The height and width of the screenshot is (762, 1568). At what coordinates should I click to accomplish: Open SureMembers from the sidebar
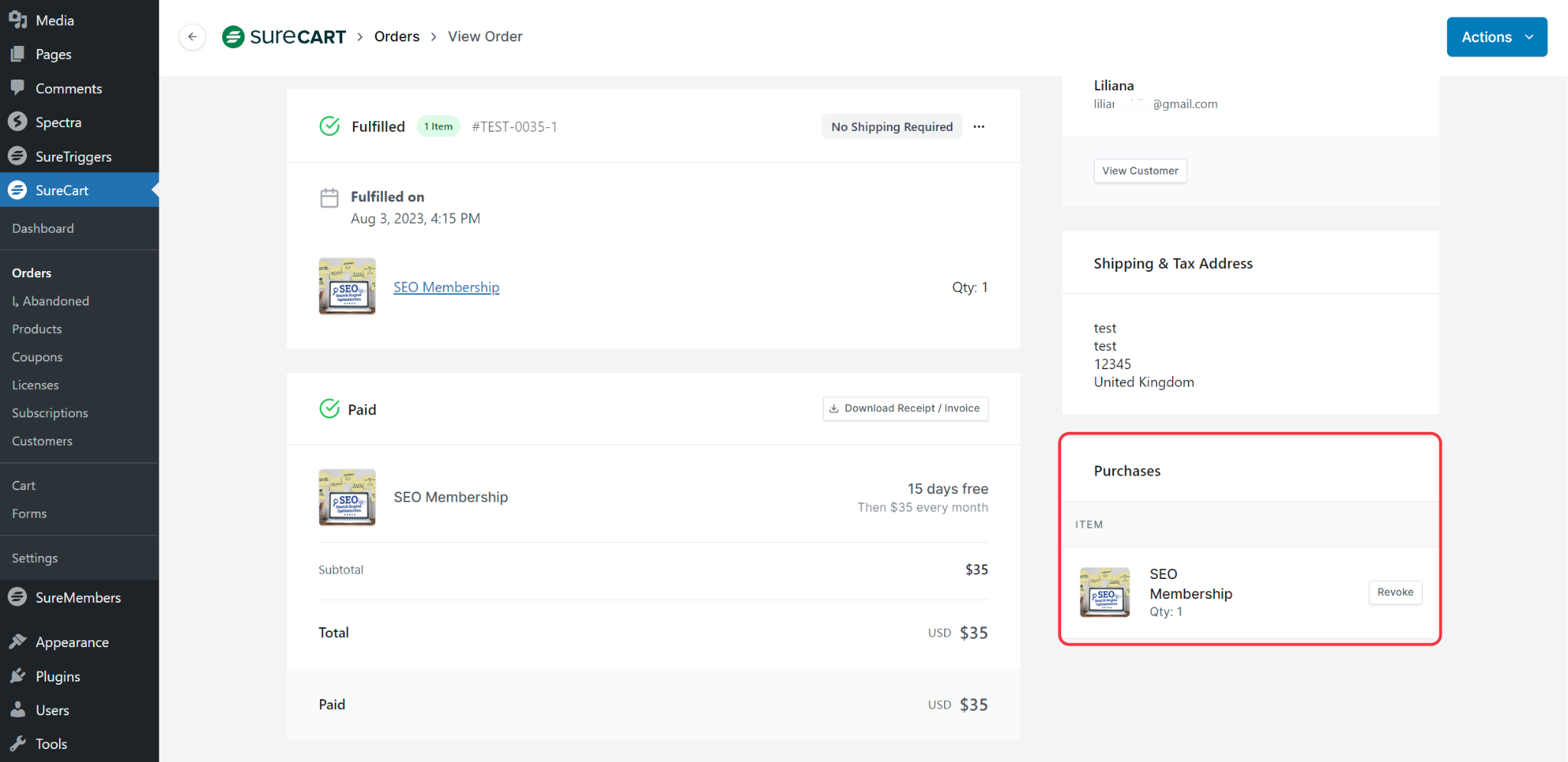click(x=77, y=597)
